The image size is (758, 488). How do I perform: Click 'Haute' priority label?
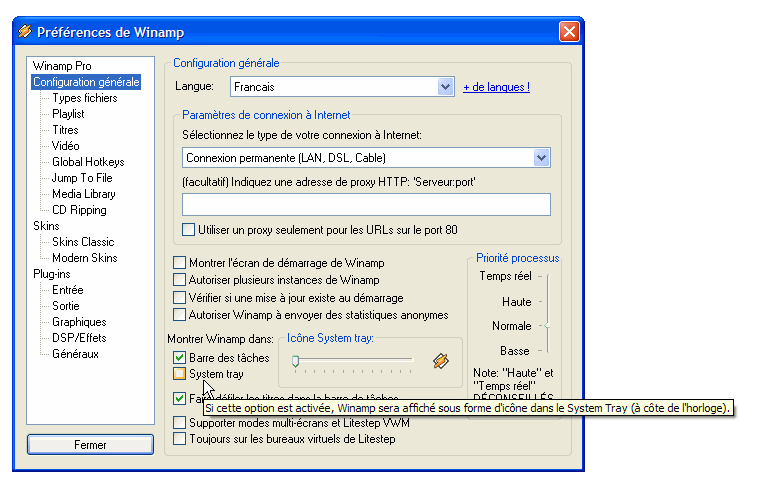(516, 302)
